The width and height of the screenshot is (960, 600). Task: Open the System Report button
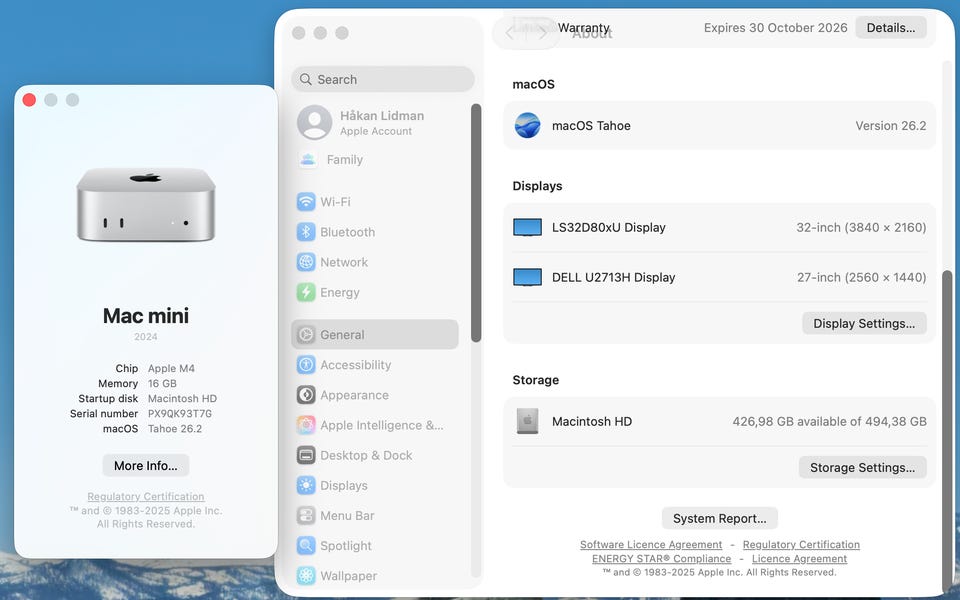click(719, 518)
